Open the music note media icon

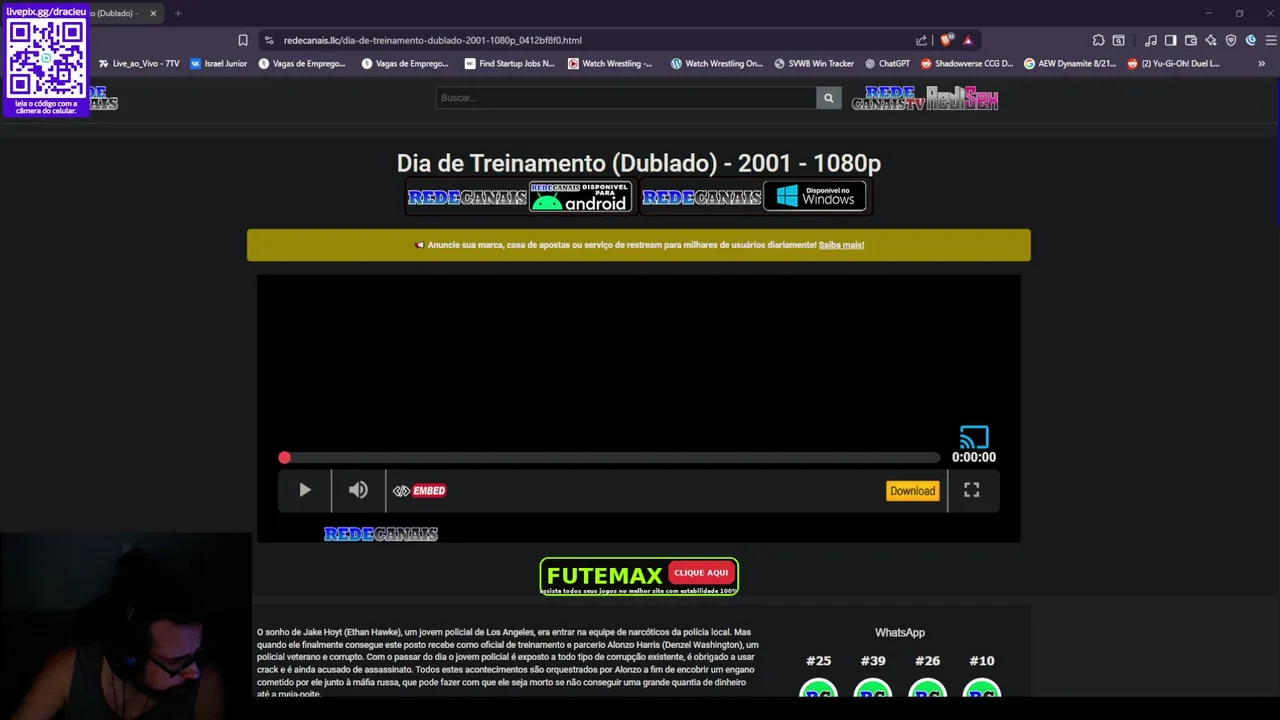(1151, 40)
